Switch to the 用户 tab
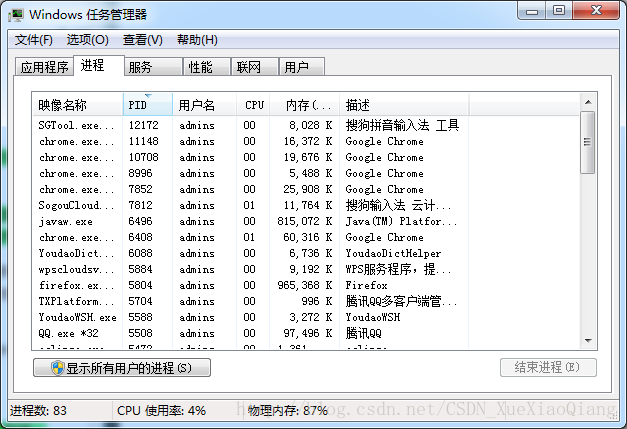This screenshot has width=627, height=429. [302, 67]
